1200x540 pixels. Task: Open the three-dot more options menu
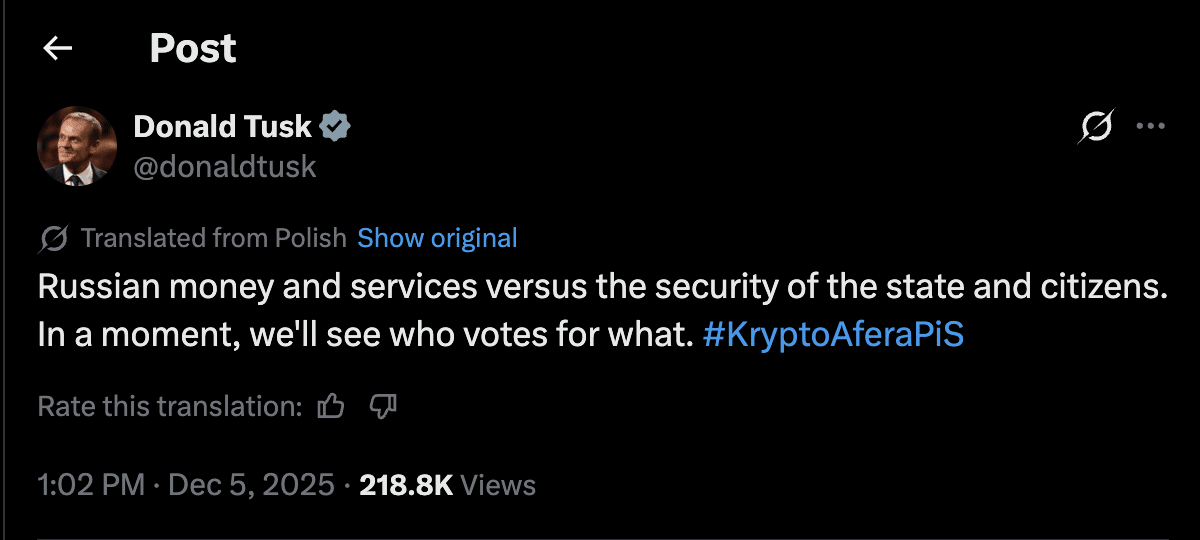pyautogui.click(x=1151, y=127)
